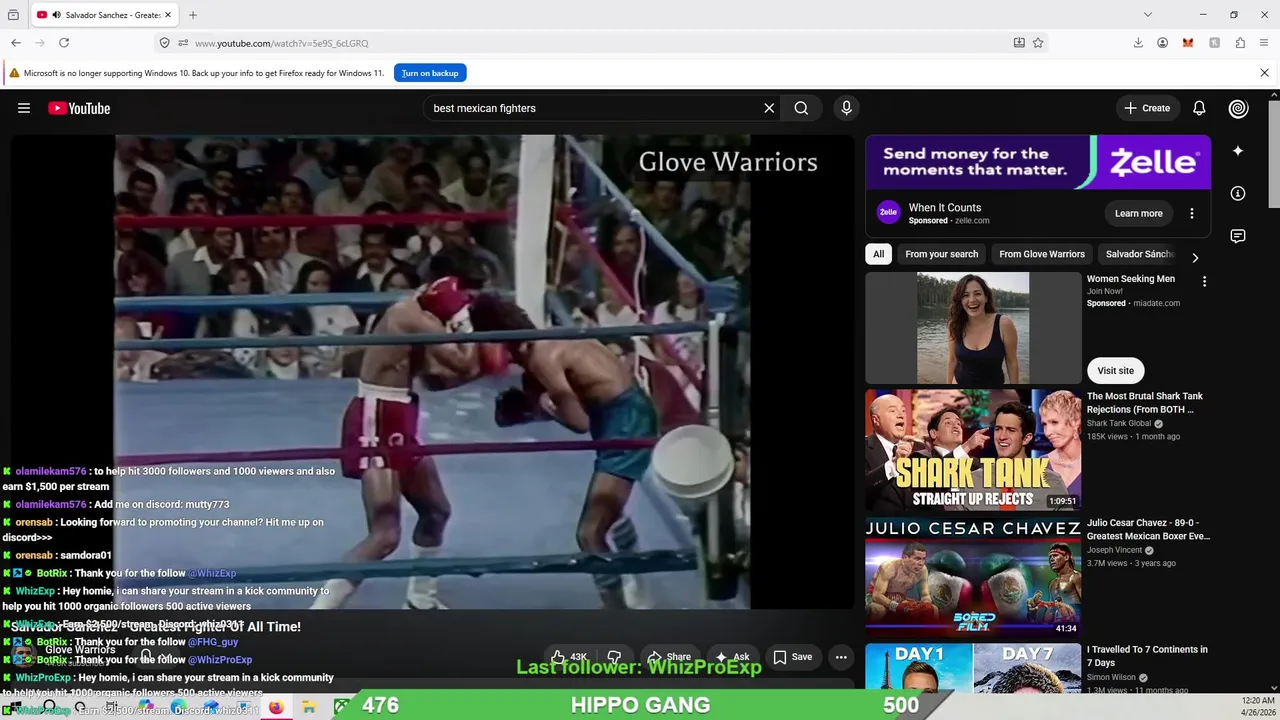This screenshot has width=1280, height=720.
Task: Click the Women Seeking Men ad image
Action: [973, 328]
